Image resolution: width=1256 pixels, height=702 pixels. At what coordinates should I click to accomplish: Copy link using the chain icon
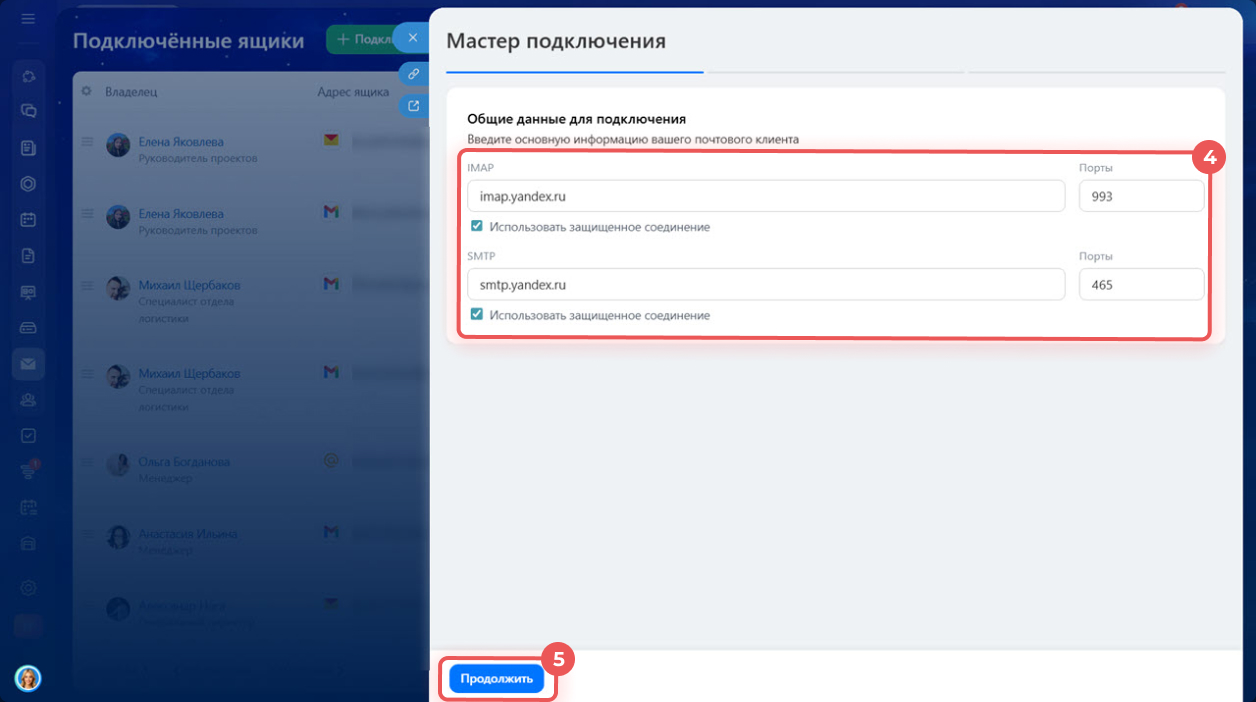pyautogui.click(x=411, y=74)
